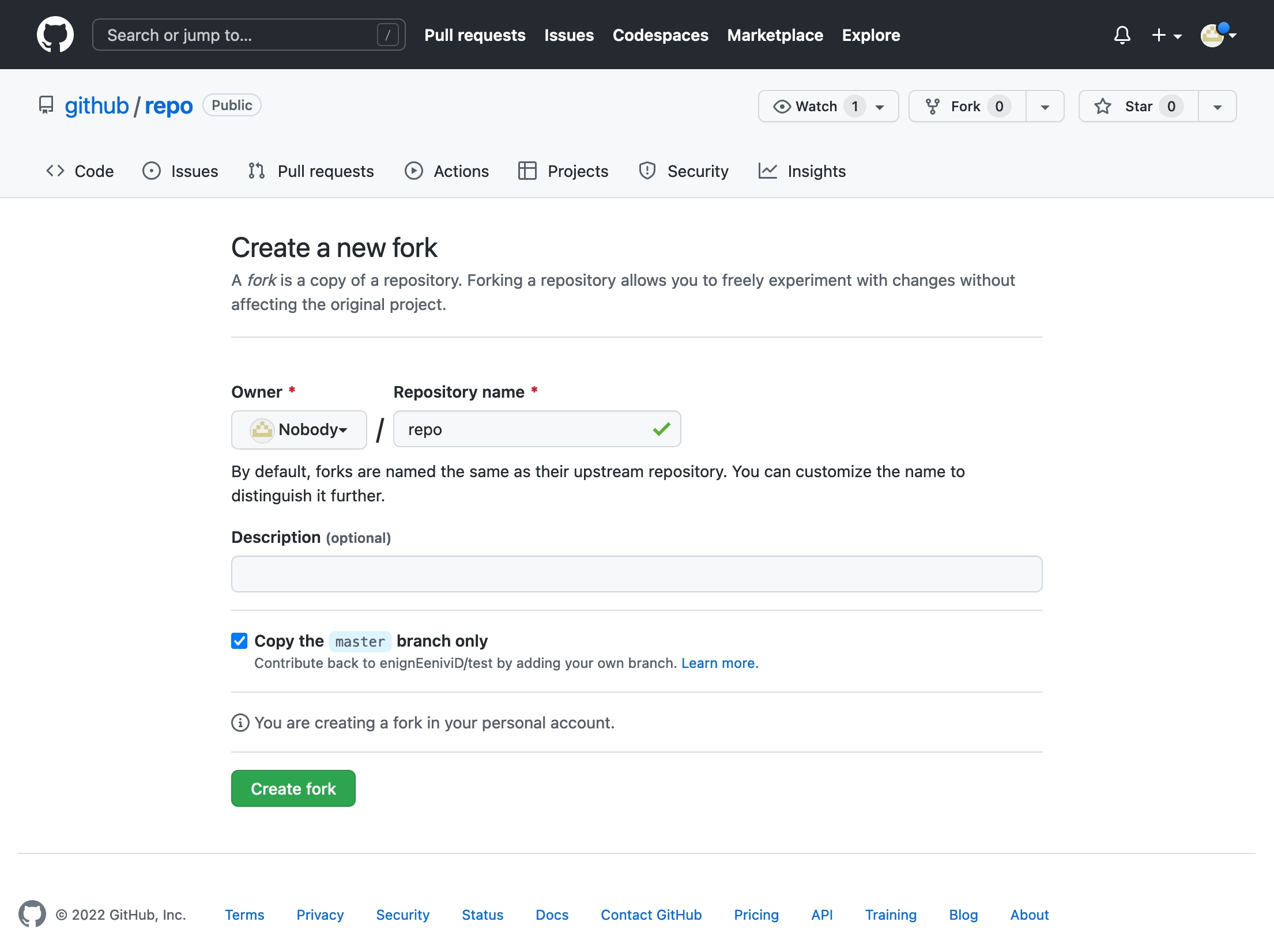Open the Terms footer link
This screenshot has height=952, width=1274.
[244, 915]
